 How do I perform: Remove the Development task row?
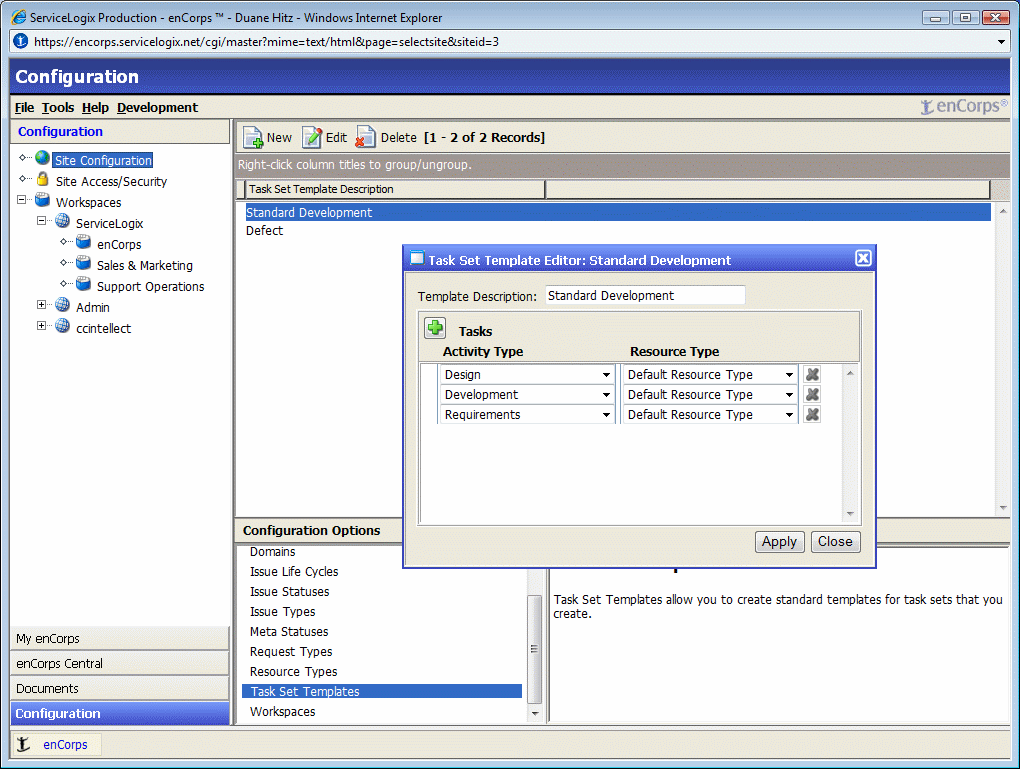[x=812, y=394]
